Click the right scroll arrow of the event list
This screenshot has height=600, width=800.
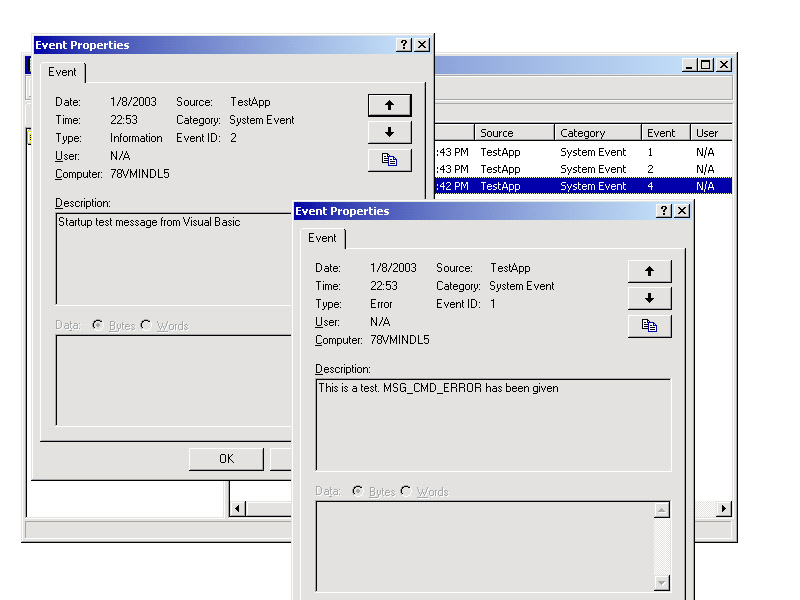724,509
